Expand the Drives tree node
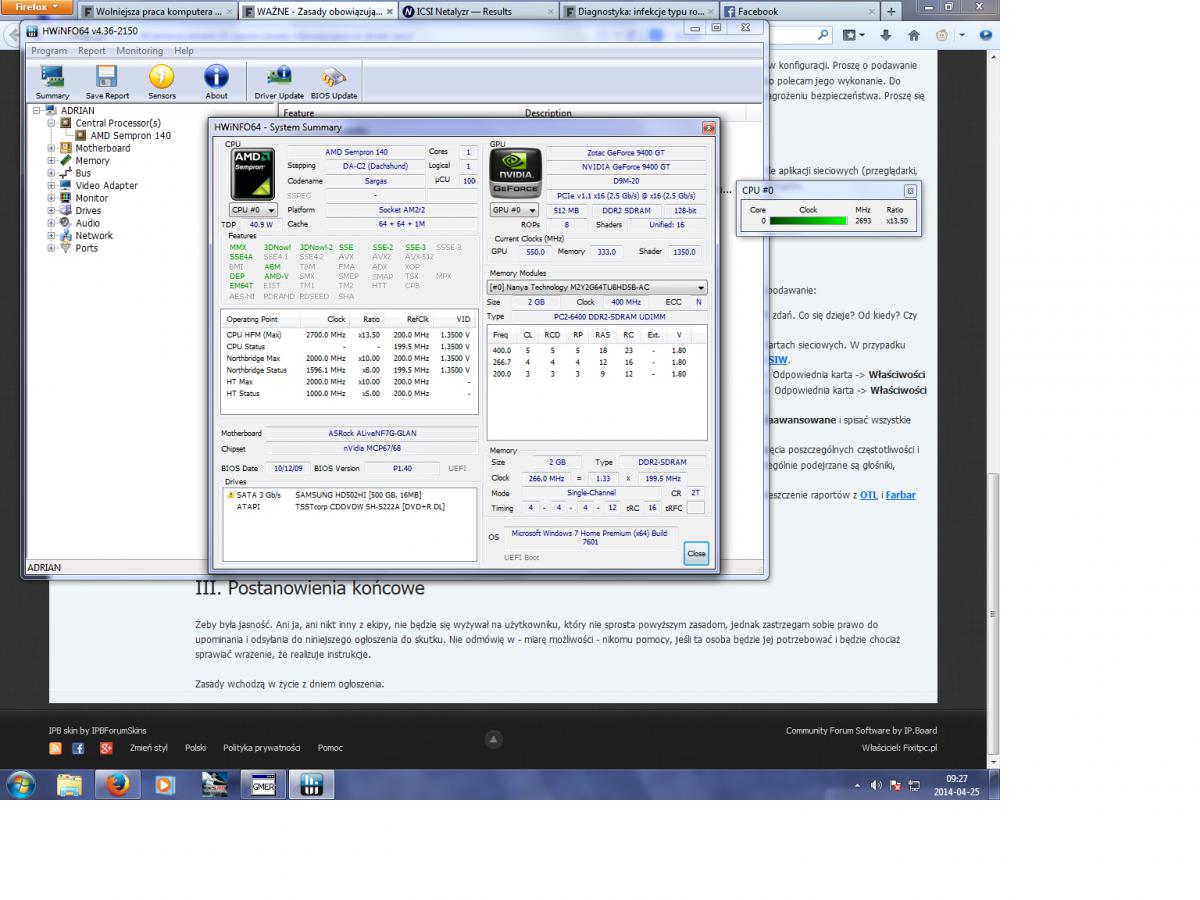This screenshot has width=1200, height=900. coord(52,210)
